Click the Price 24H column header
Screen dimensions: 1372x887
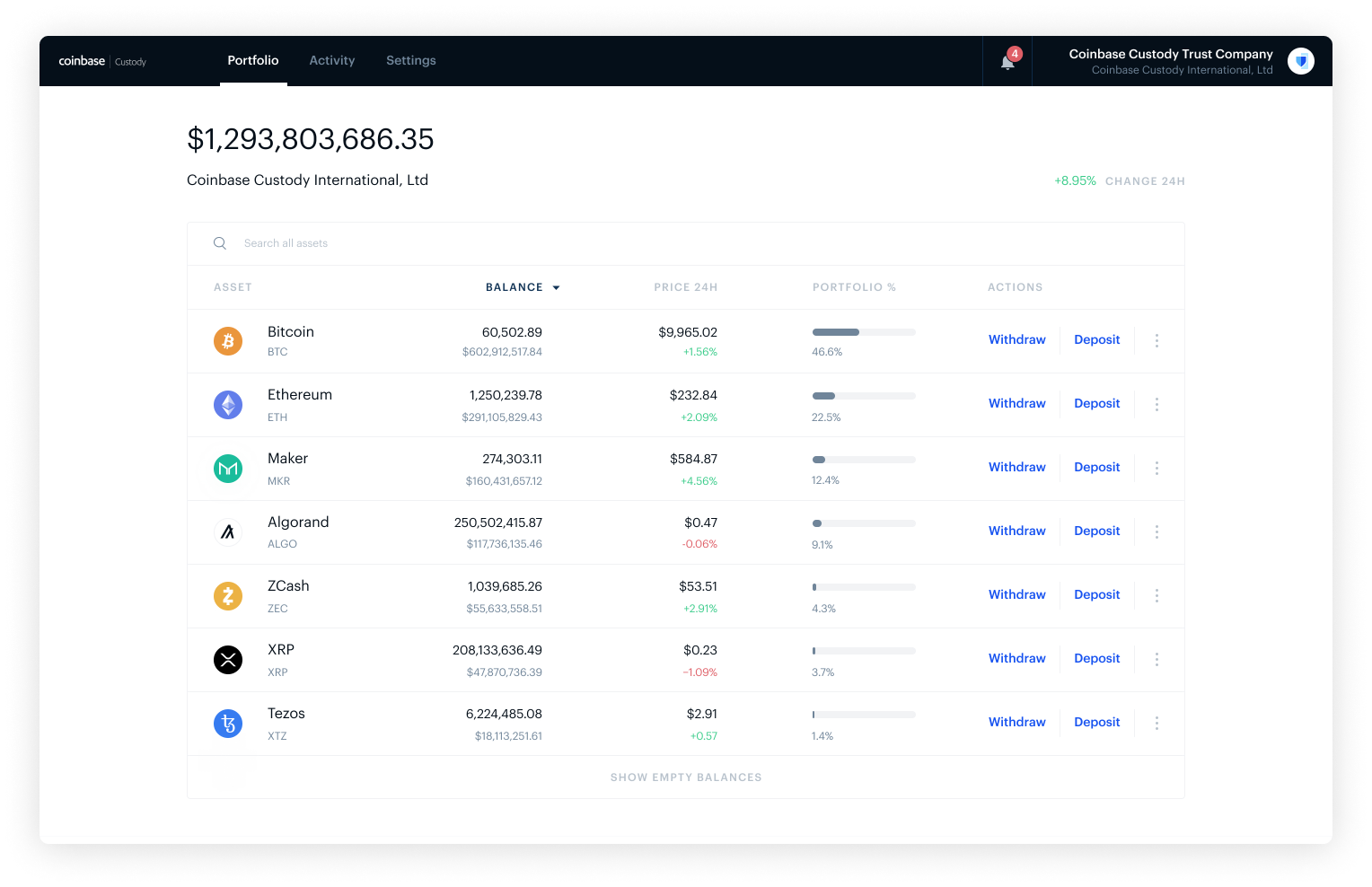click(685, 287)
